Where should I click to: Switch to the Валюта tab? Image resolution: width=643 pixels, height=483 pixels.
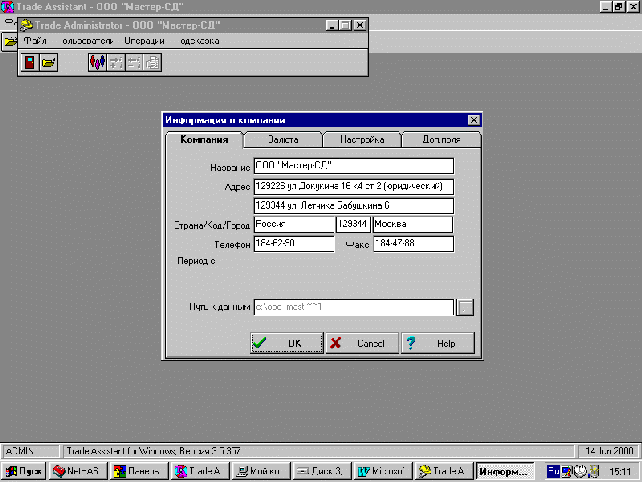[x=283, y=139]
